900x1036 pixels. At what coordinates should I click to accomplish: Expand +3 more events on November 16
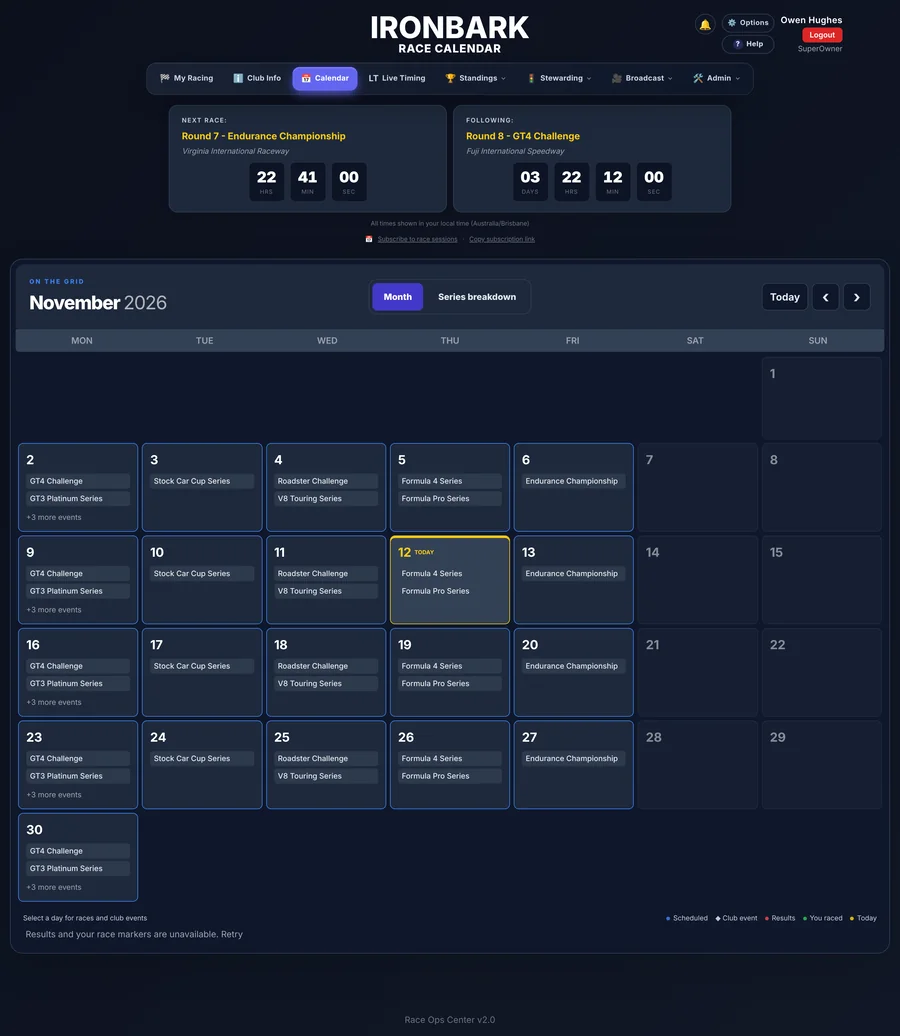click(x=54, y=702)
